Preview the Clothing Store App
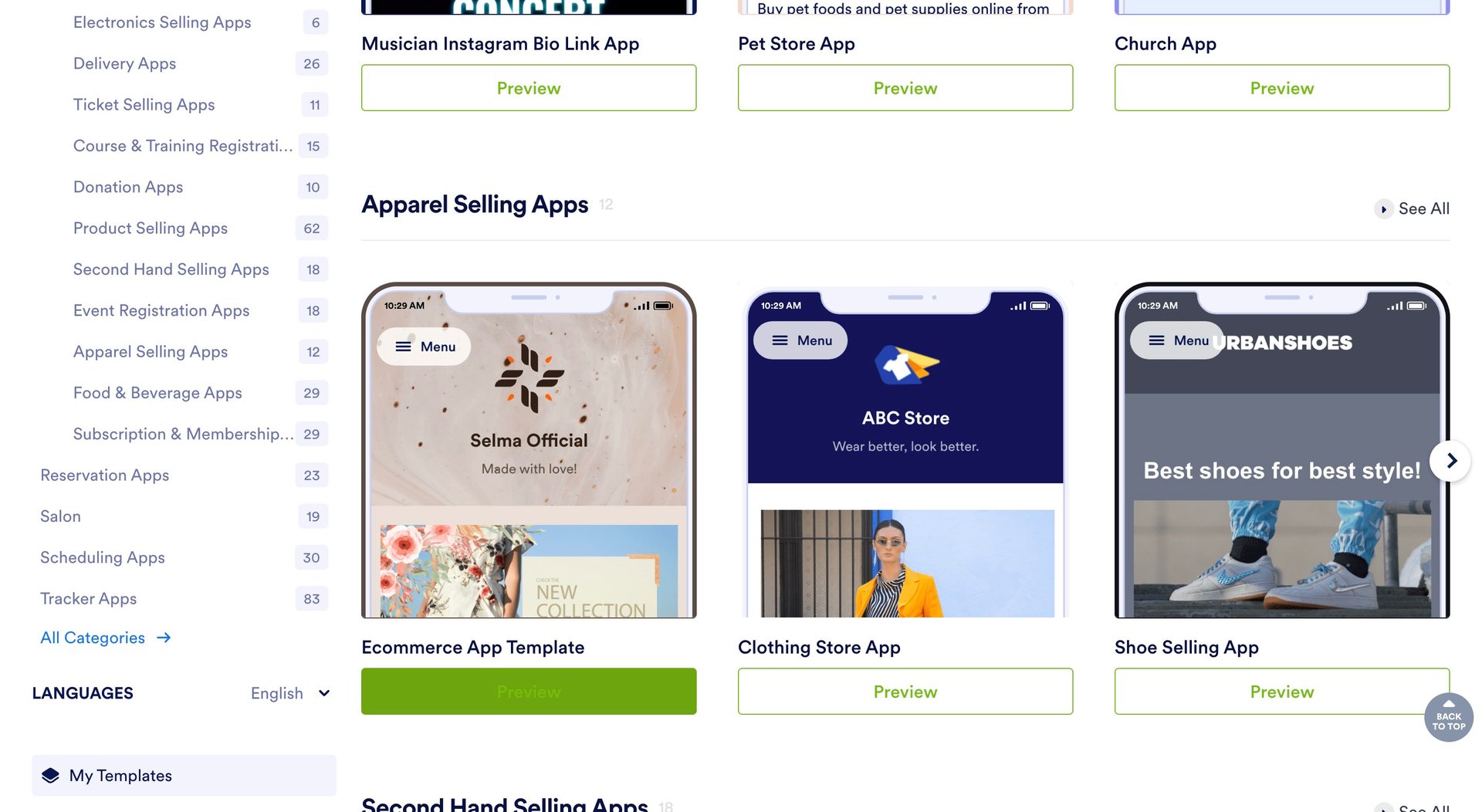This screenshot has width=1482, height=812. pyautogui.click(x=905, y=692)
